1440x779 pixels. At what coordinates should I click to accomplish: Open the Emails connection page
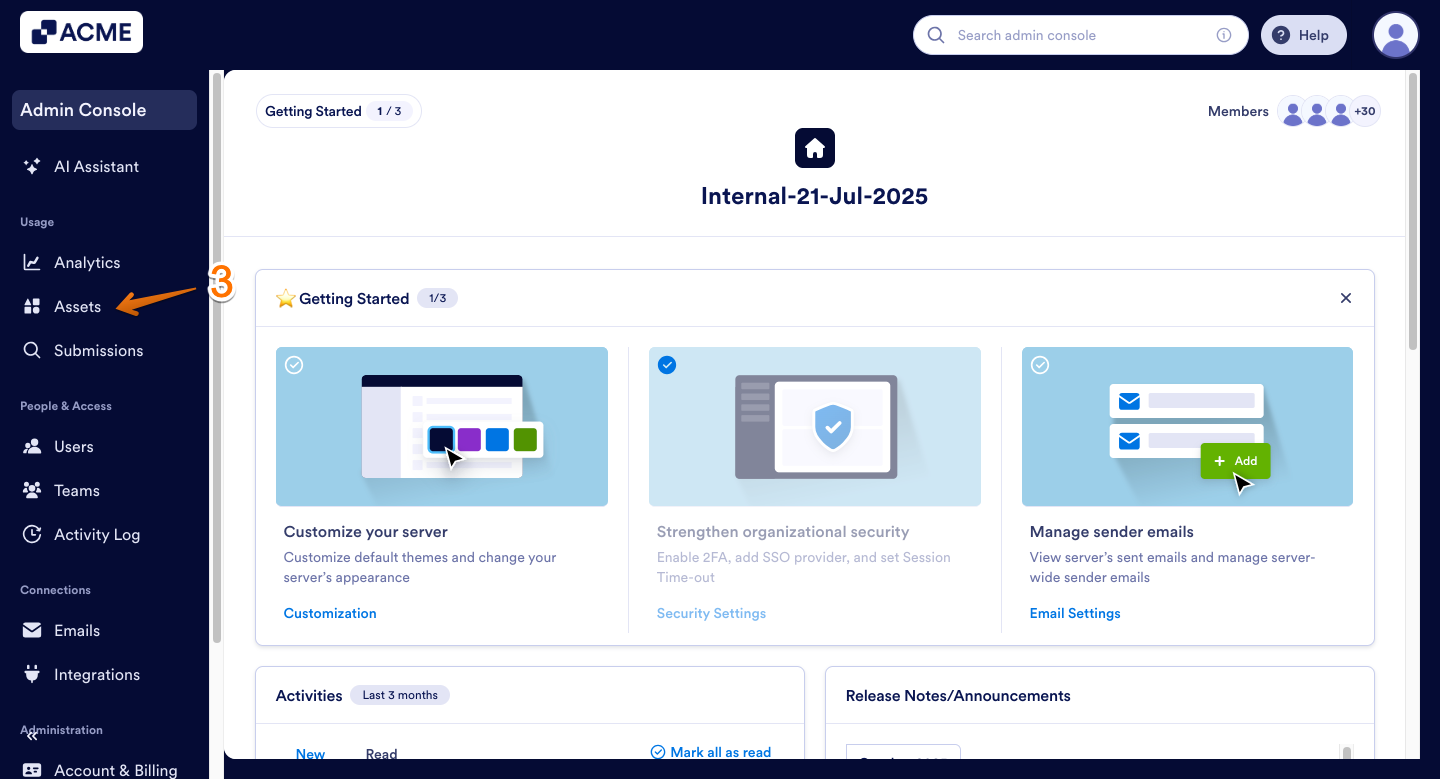(78, 630)
